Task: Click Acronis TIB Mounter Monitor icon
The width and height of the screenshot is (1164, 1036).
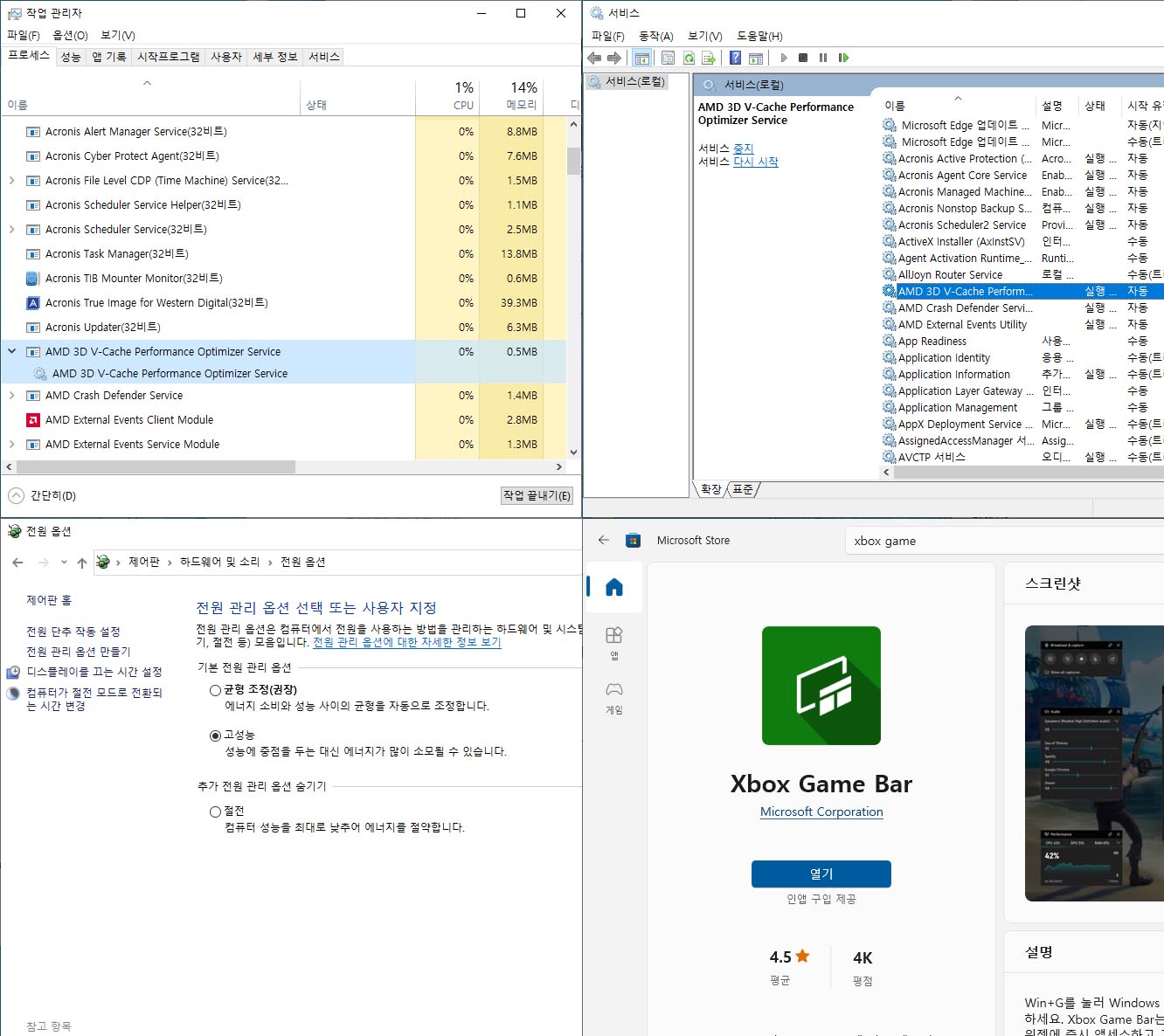Action: point(33,279)
